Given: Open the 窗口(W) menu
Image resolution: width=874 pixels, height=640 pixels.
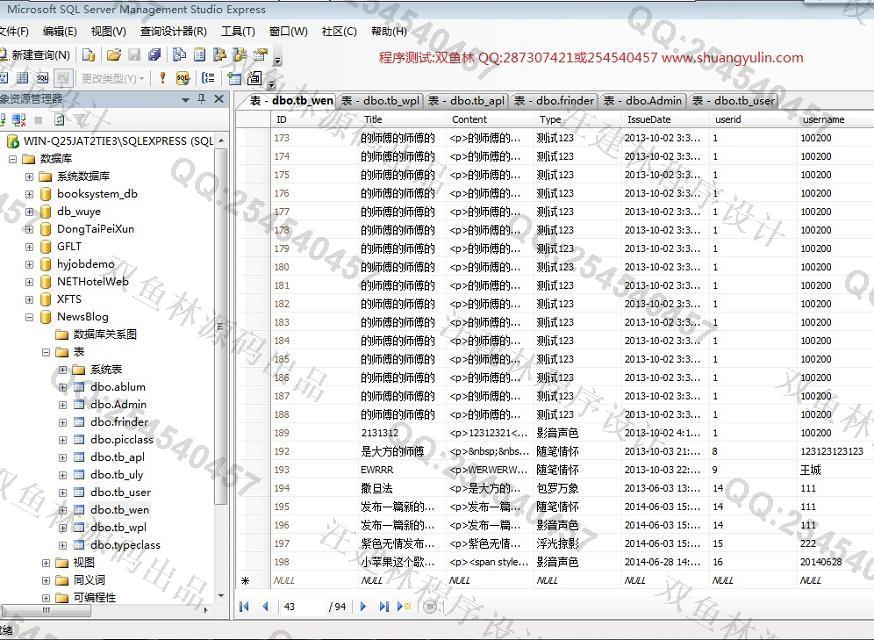Looking at the screenshot, I should coord(288,31).
